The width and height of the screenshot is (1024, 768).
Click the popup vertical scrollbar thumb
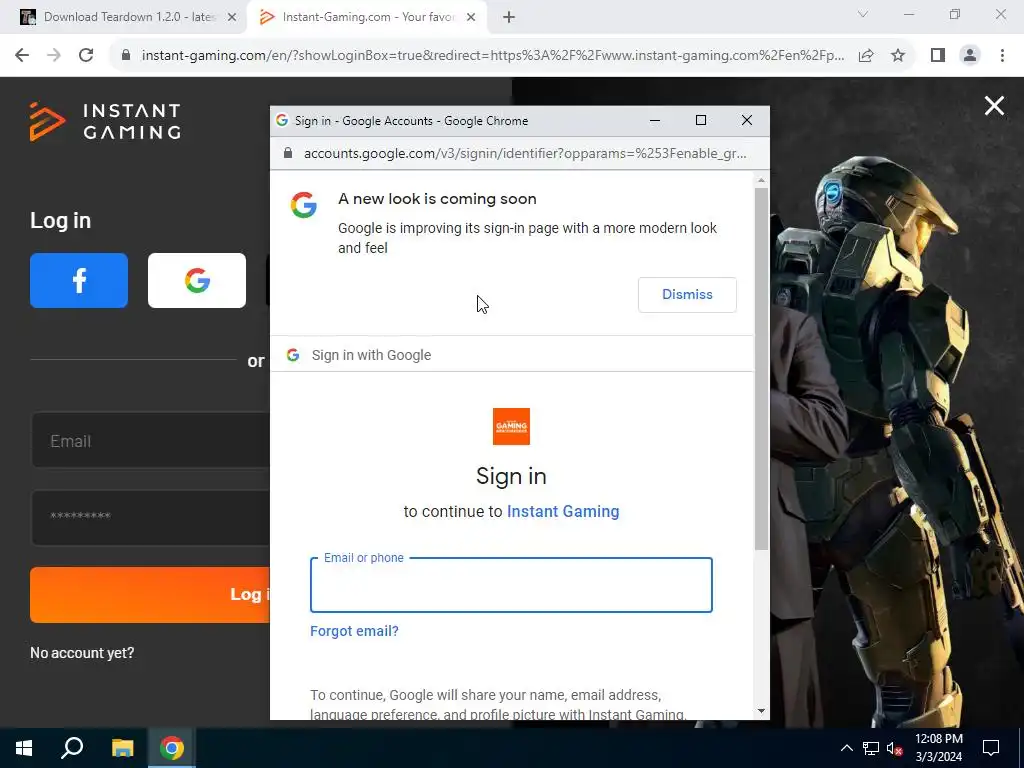[761, 369]
